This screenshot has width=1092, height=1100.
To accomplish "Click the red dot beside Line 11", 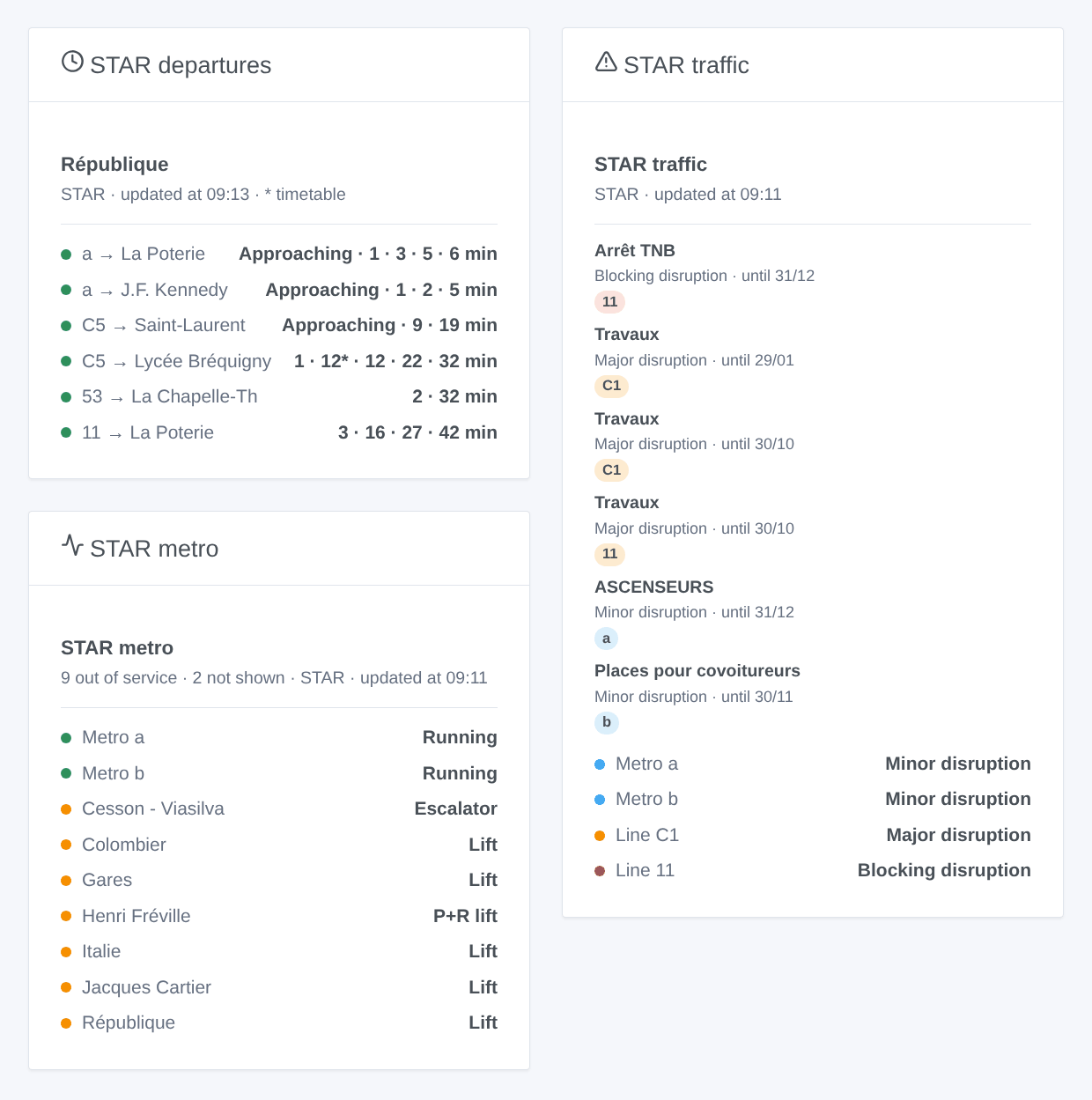I will [x=600, y=871].
